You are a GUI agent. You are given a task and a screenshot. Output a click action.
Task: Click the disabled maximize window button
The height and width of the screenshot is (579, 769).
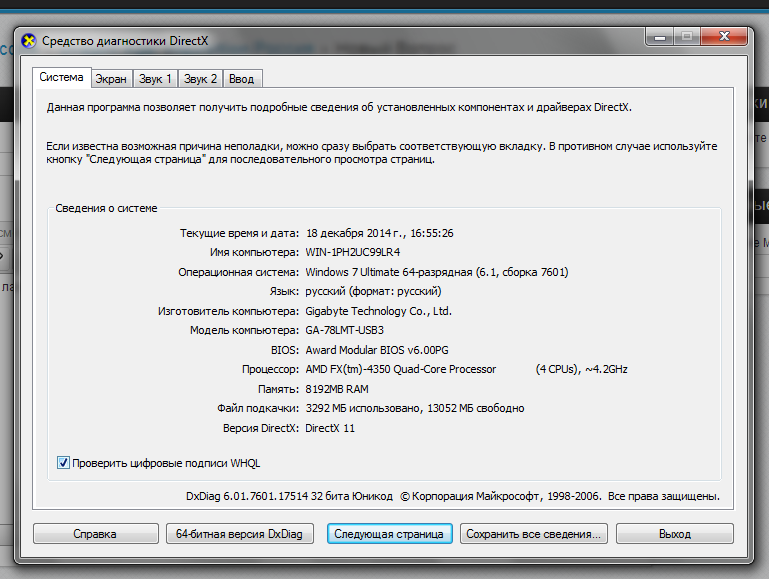pyautogui.click(x=687, y=37)
